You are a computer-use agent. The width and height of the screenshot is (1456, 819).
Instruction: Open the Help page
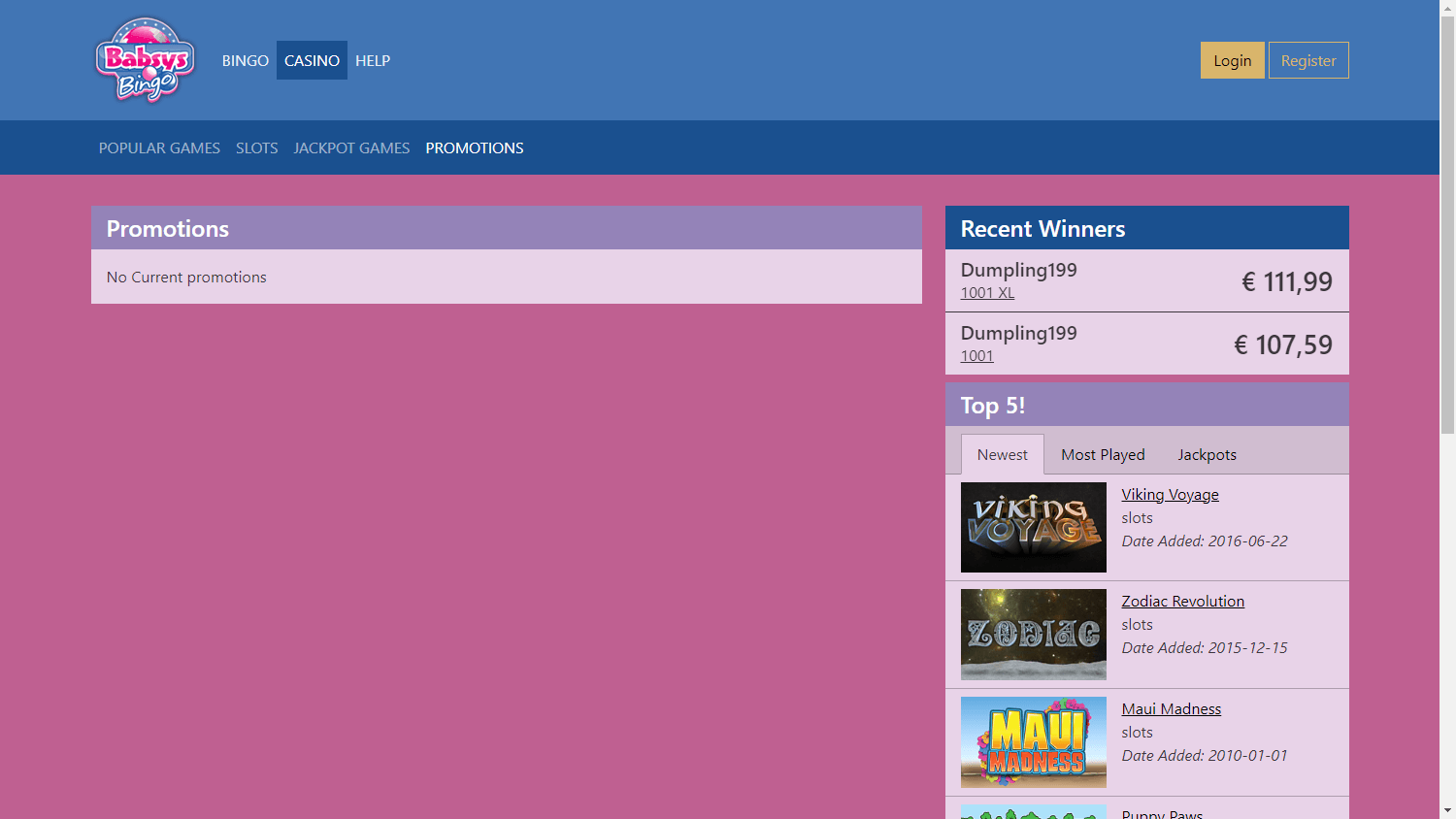tap(373, 60)
